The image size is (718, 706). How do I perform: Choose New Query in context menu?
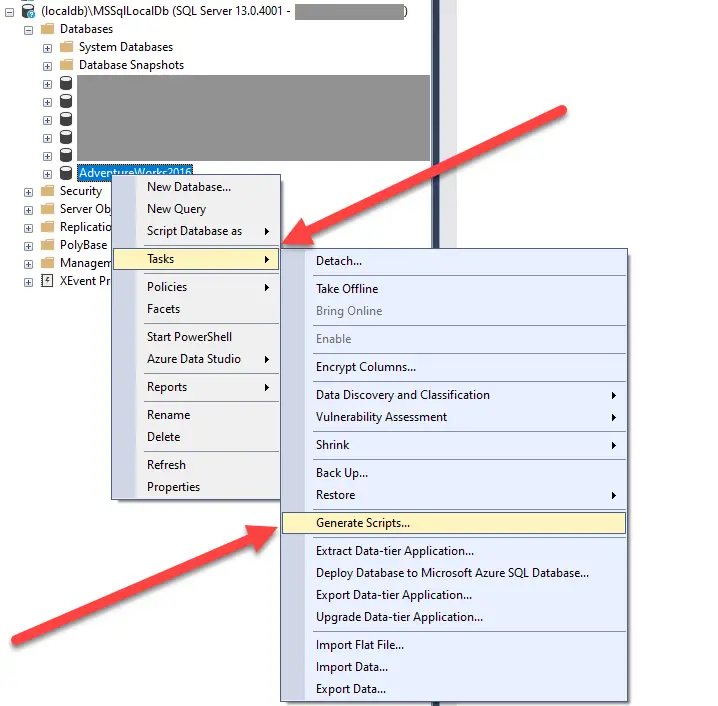[x=176, y=209]
